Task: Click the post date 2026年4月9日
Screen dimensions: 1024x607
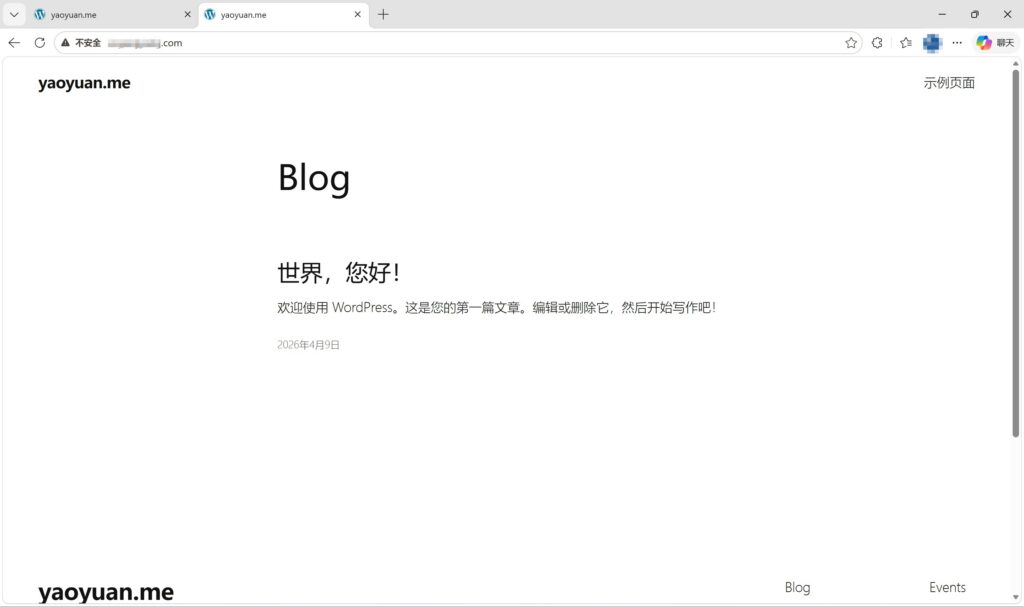Action: pos(308,345)
